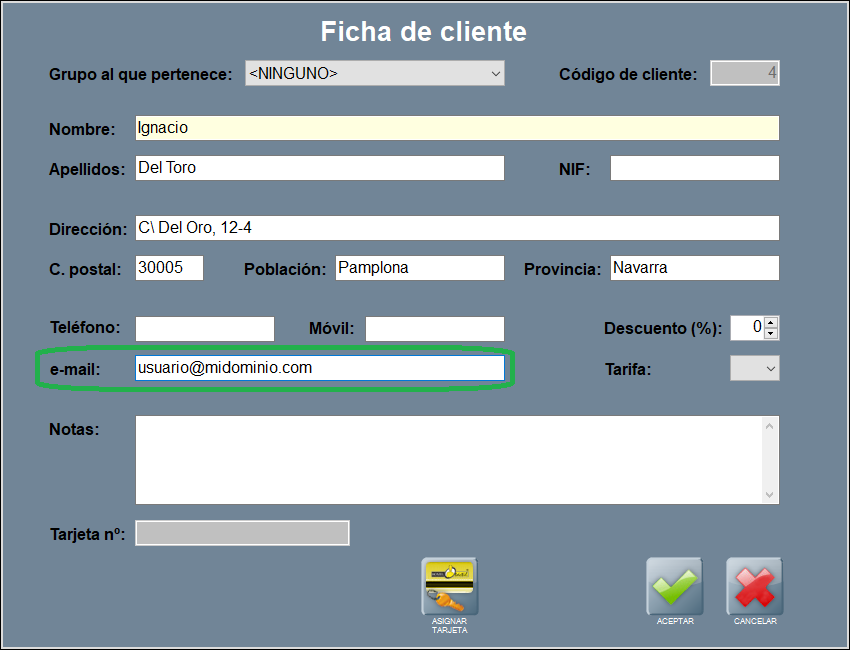Increase Descuento with the up arrow

(771, 323)
